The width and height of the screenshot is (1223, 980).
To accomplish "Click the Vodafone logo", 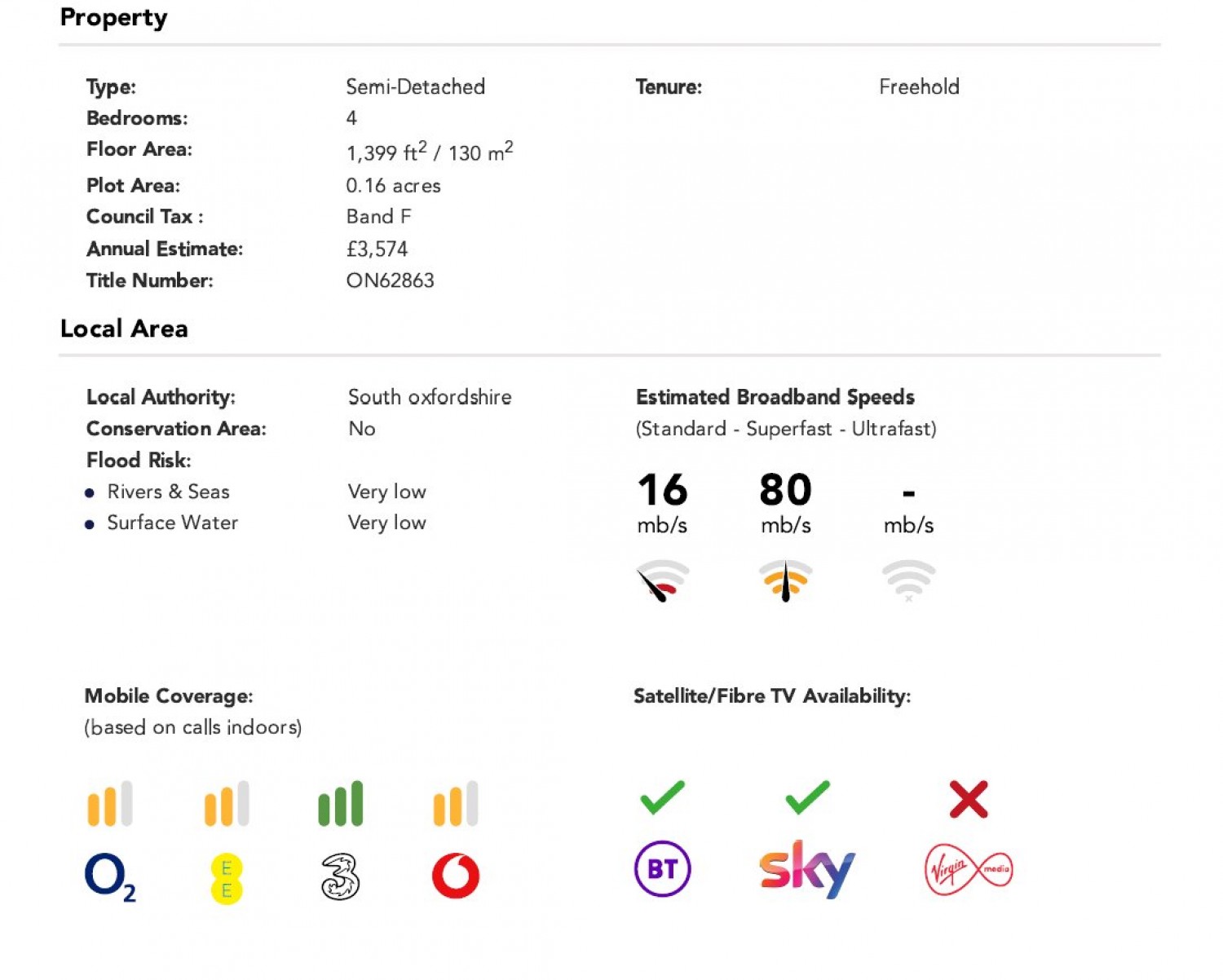I will click(x=456, y=876).
